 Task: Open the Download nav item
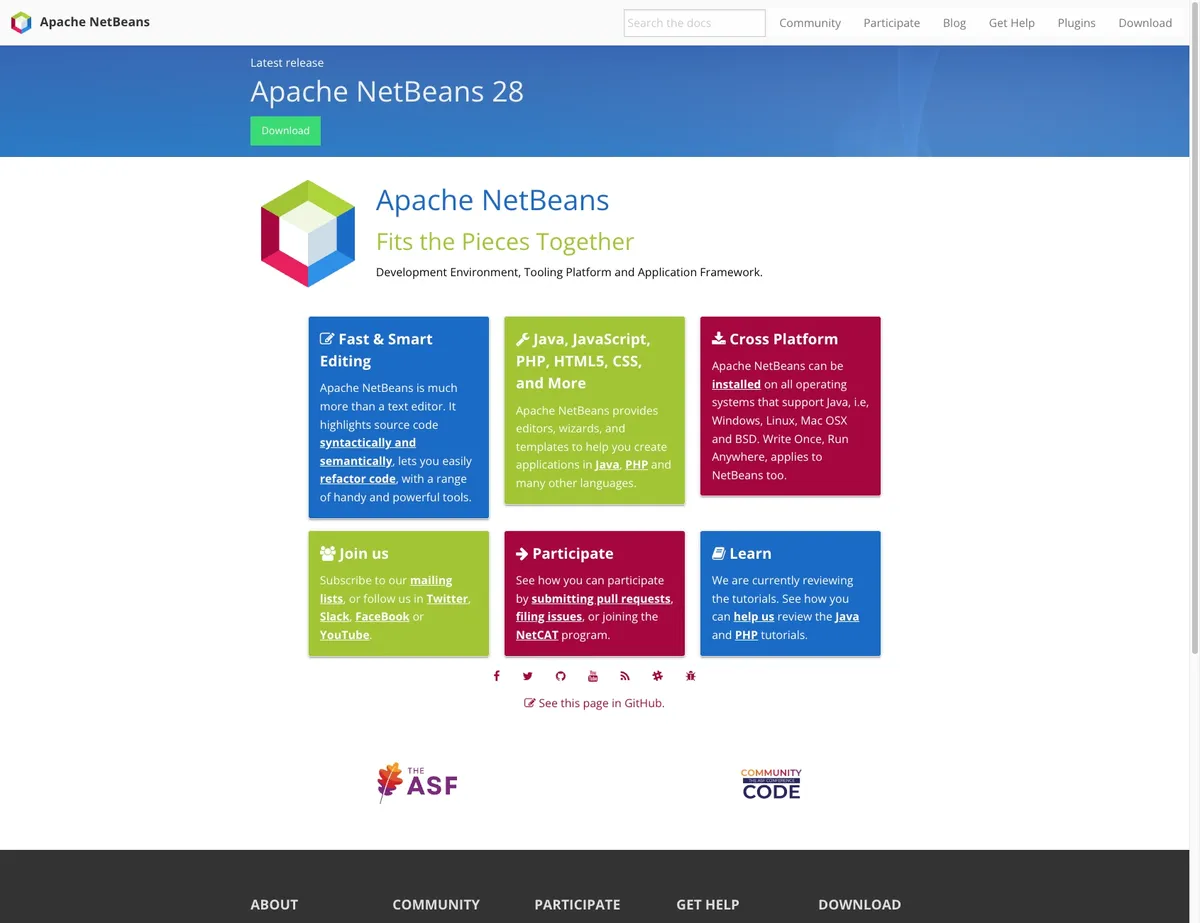coord(1145,23)
